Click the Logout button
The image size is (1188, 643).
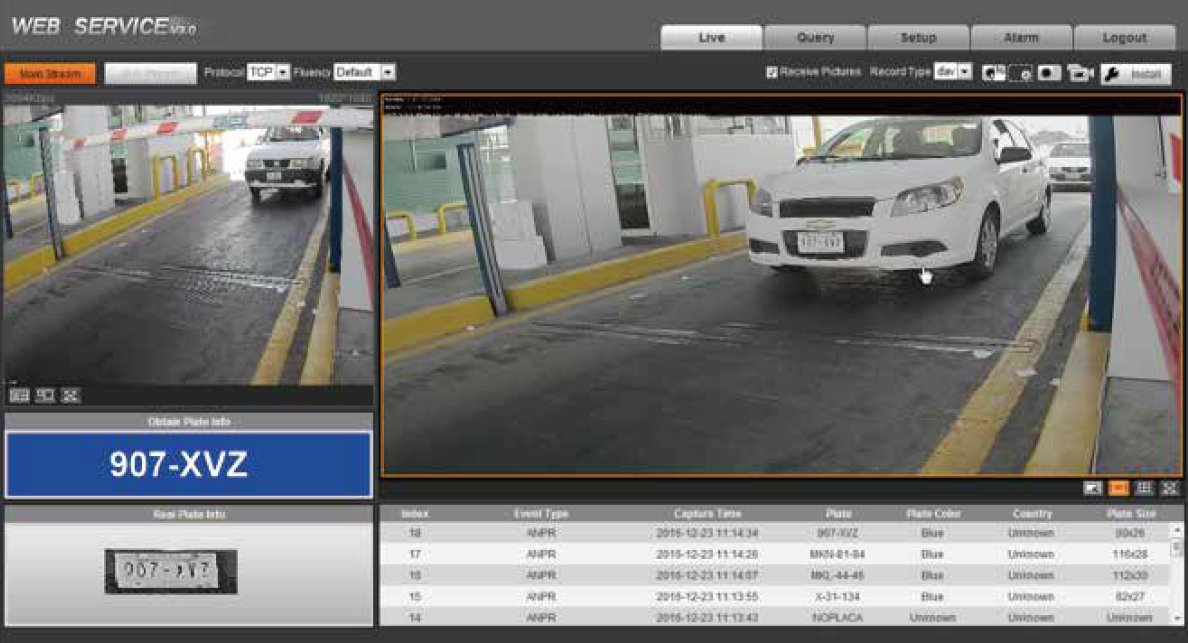point(1125,36)
